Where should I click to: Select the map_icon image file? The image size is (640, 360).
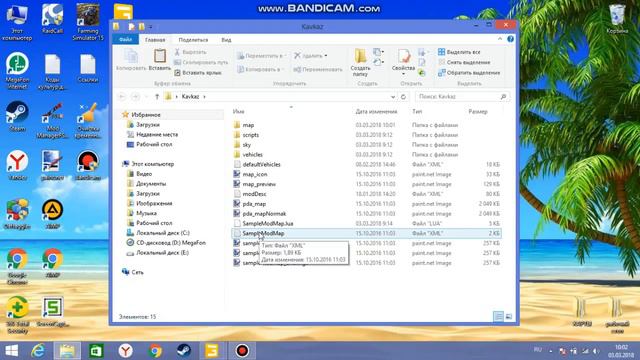255,174
